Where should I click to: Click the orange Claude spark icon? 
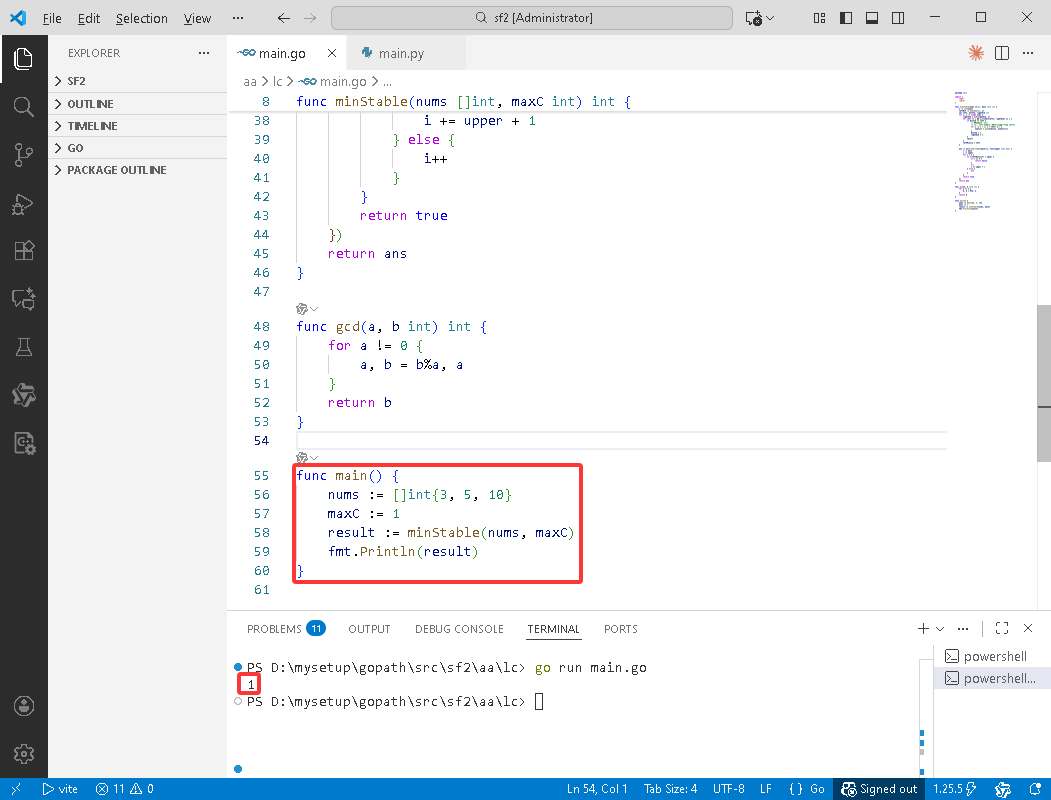(x=975, y=53)
